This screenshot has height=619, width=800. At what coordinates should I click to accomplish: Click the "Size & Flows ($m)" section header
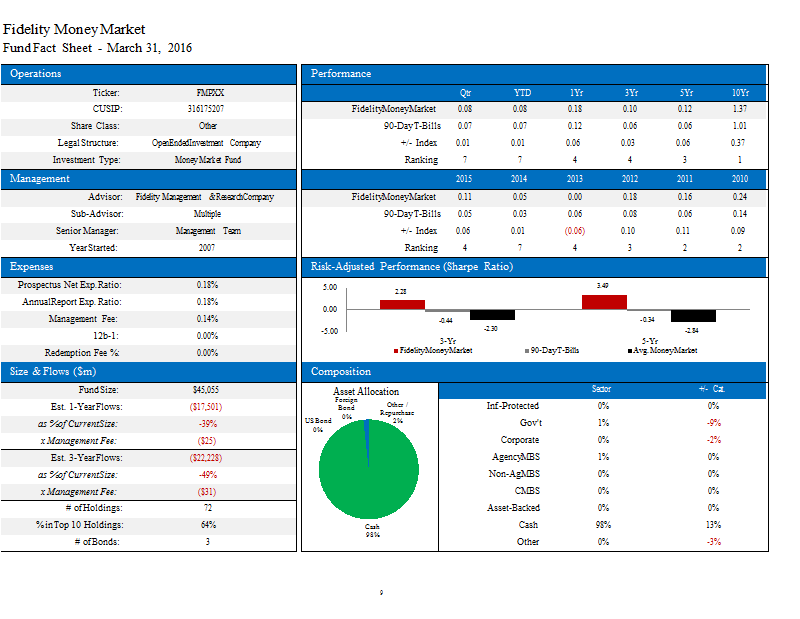click(x=148, y=372)
